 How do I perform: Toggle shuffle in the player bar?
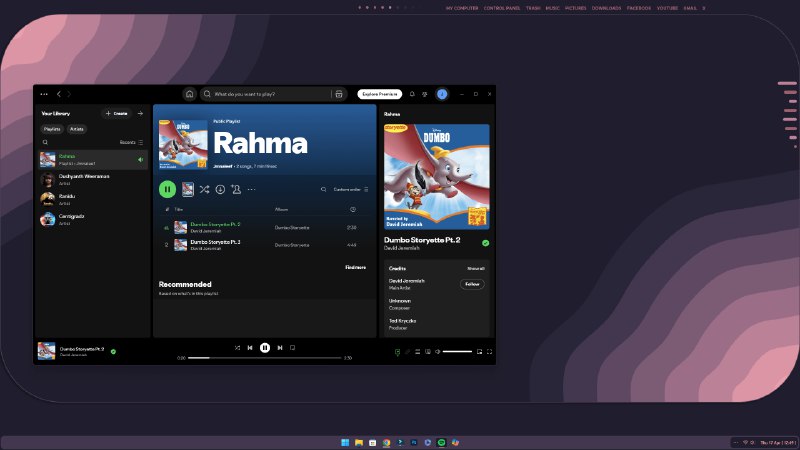point(237,347)
